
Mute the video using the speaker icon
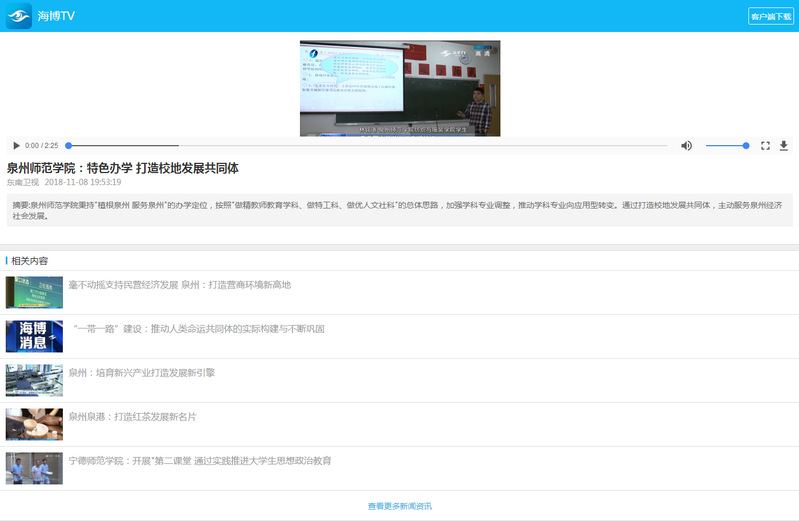coord(686,146)
